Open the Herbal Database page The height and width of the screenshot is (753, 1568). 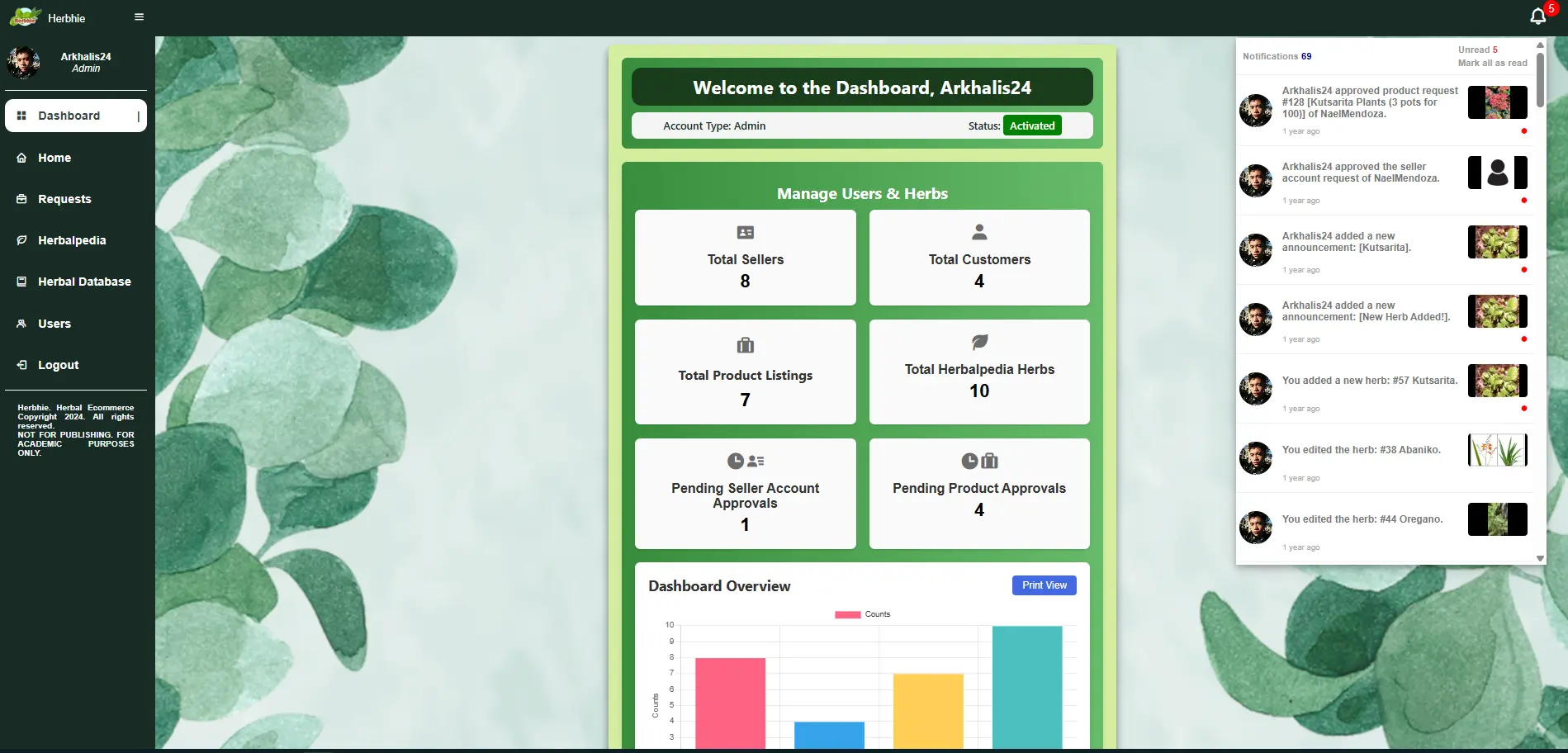[x=76, y=282]
